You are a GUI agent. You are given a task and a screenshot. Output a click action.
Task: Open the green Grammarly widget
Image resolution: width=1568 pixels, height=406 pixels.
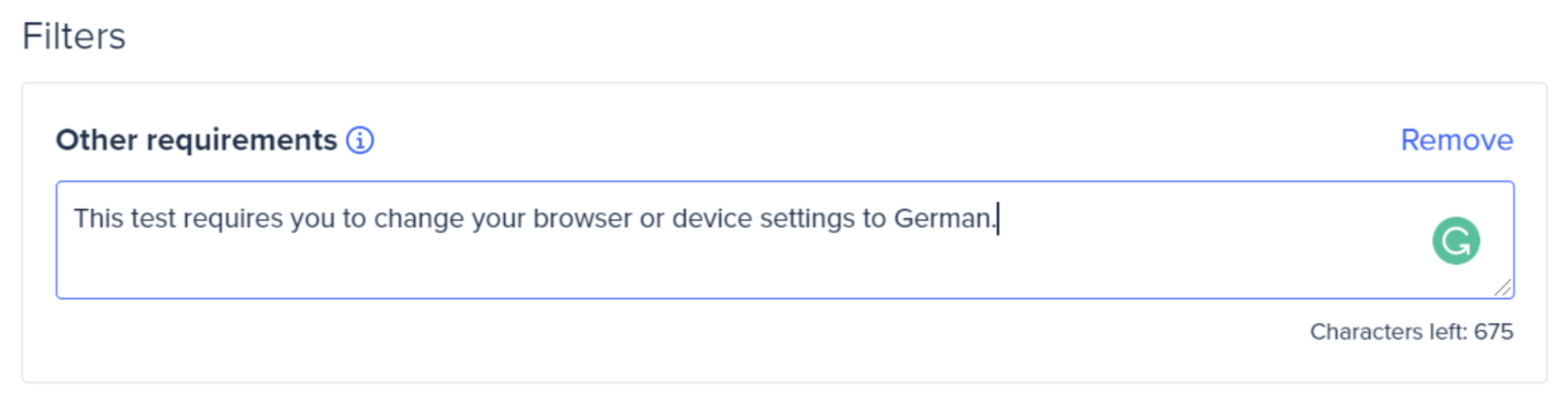(x=1455, y=241)
